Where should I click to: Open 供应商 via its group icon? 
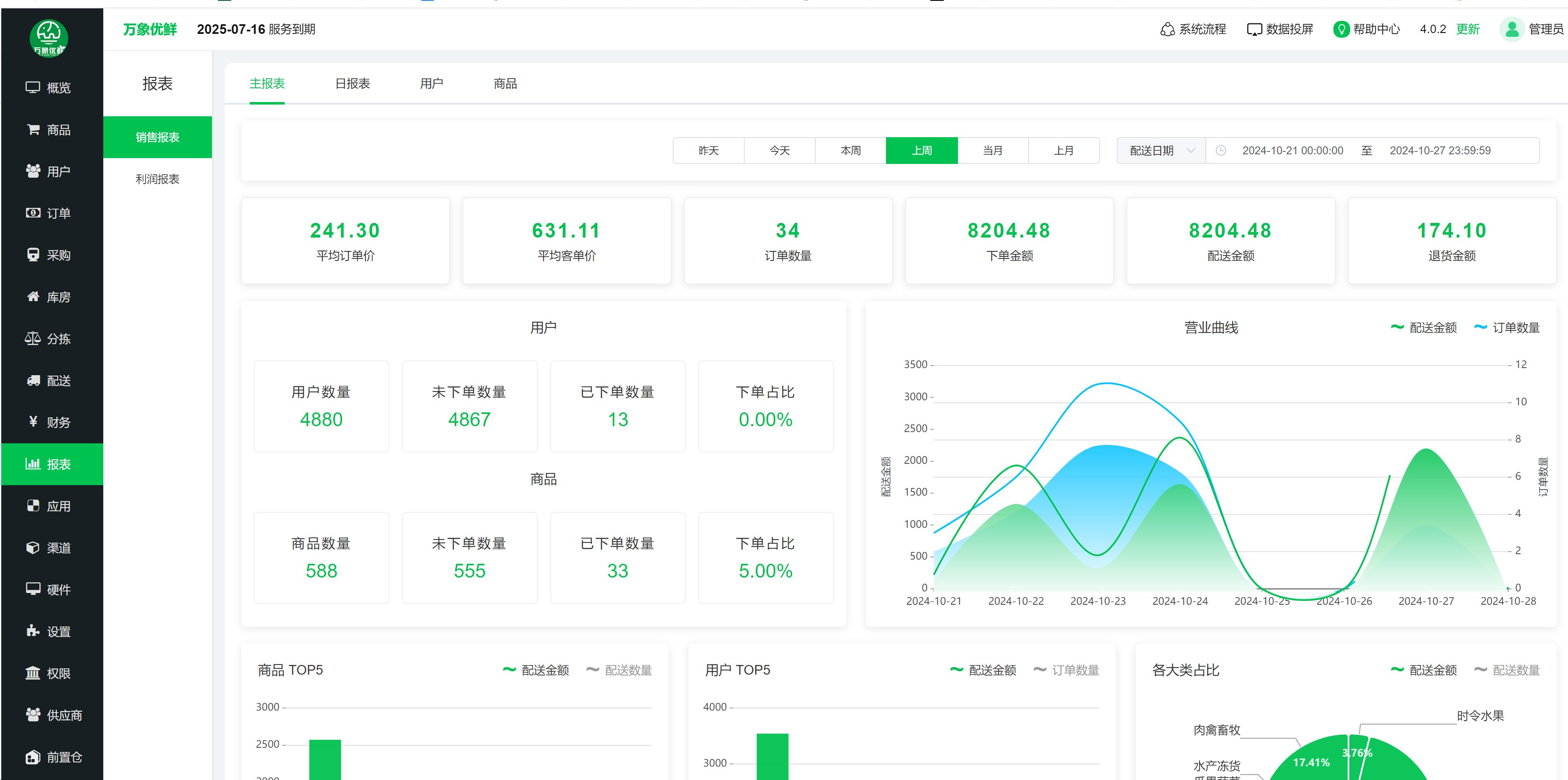coord(33,715)
